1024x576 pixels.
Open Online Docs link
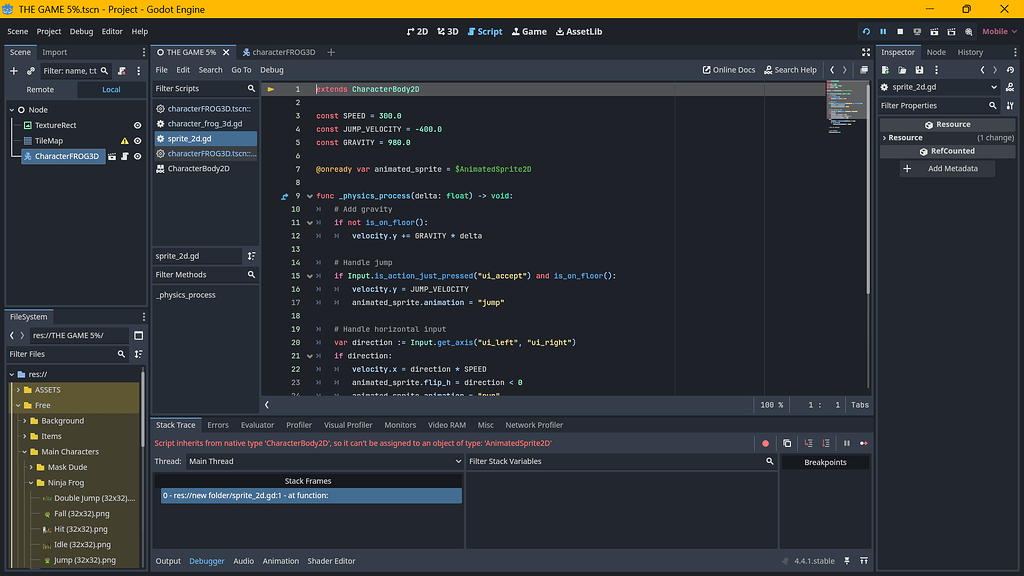pos(729,70)
